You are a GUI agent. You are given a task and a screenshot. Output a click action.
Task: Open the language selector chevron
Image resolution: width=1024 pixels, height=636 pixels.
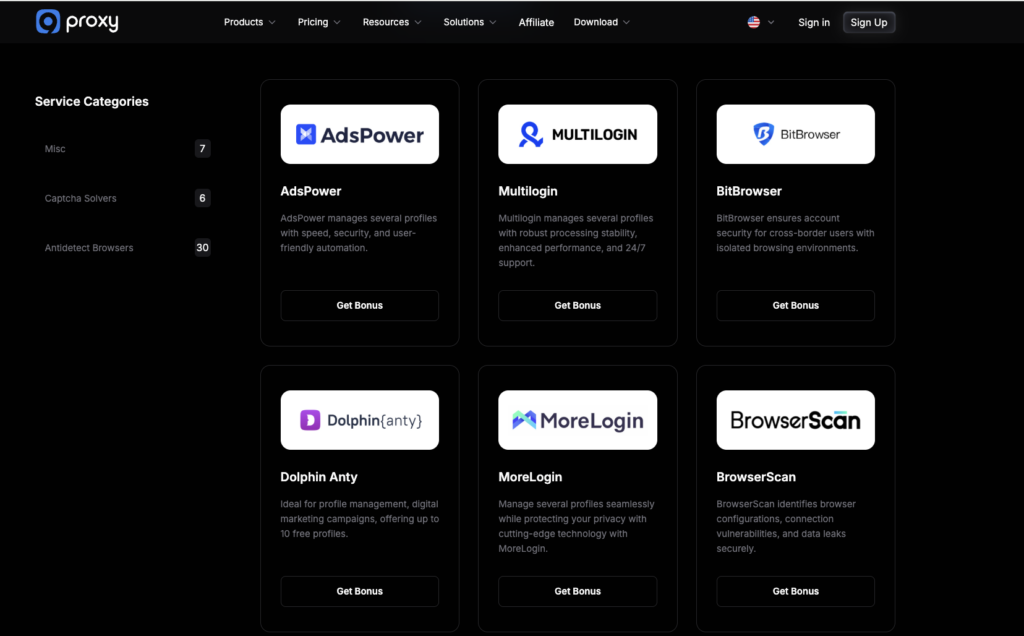[771, 22]
